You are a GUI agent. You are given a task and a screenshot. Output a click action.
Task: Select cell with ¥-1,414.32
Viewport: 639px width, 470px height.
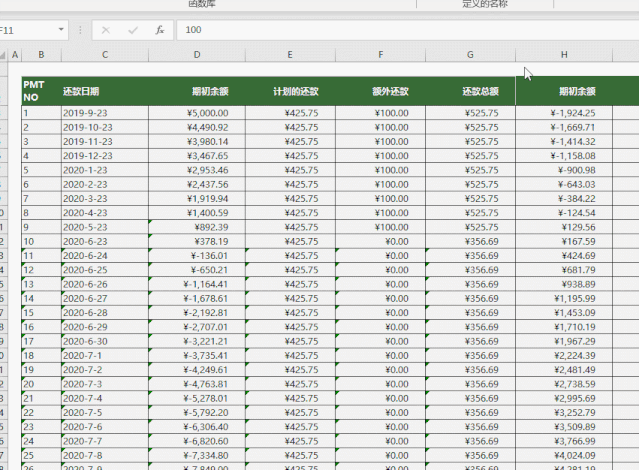point(564,141)
